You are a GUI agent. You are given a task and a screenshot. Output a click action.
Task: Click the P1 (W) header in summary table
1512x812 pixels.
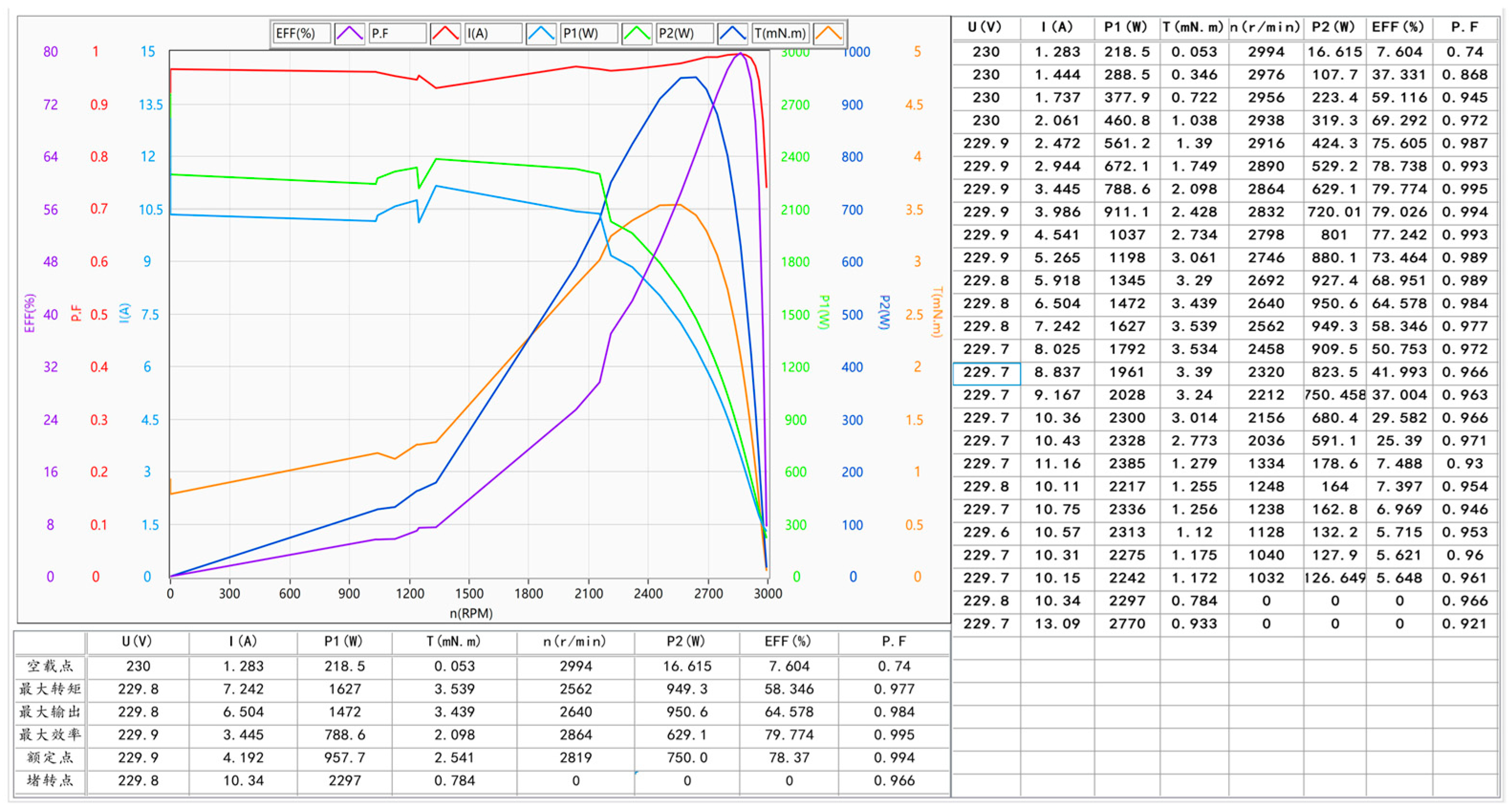(345, 642)
